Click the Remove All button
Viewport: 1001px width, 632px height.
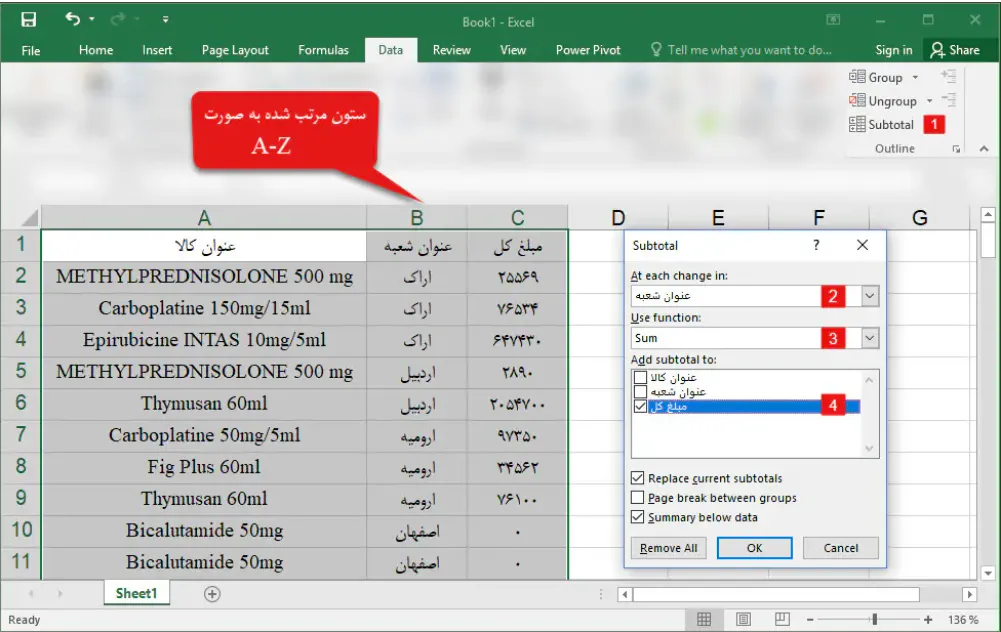coord(668,548)
